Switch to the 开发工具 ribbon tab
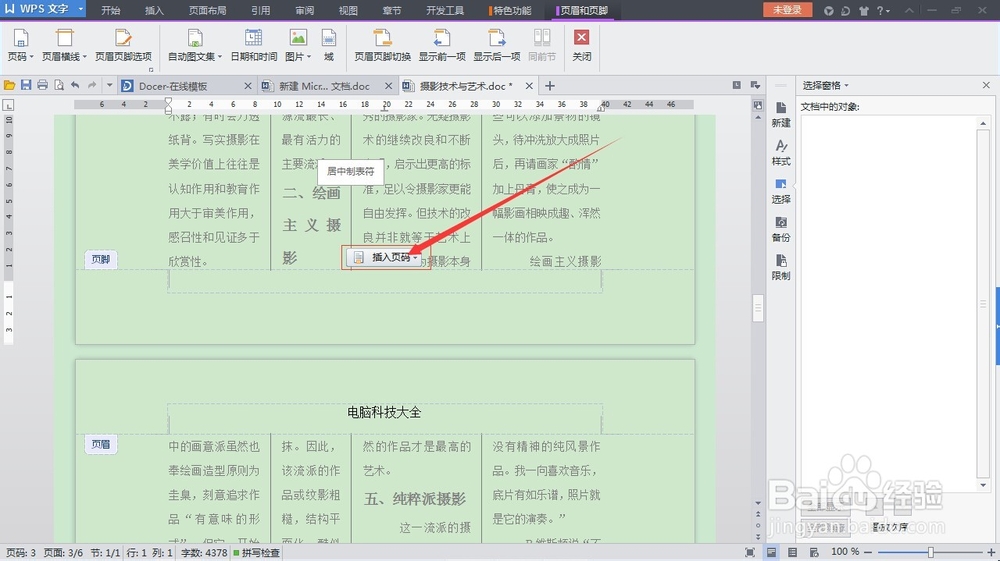This screenshot has height=561, width=1000. [445, 10]
